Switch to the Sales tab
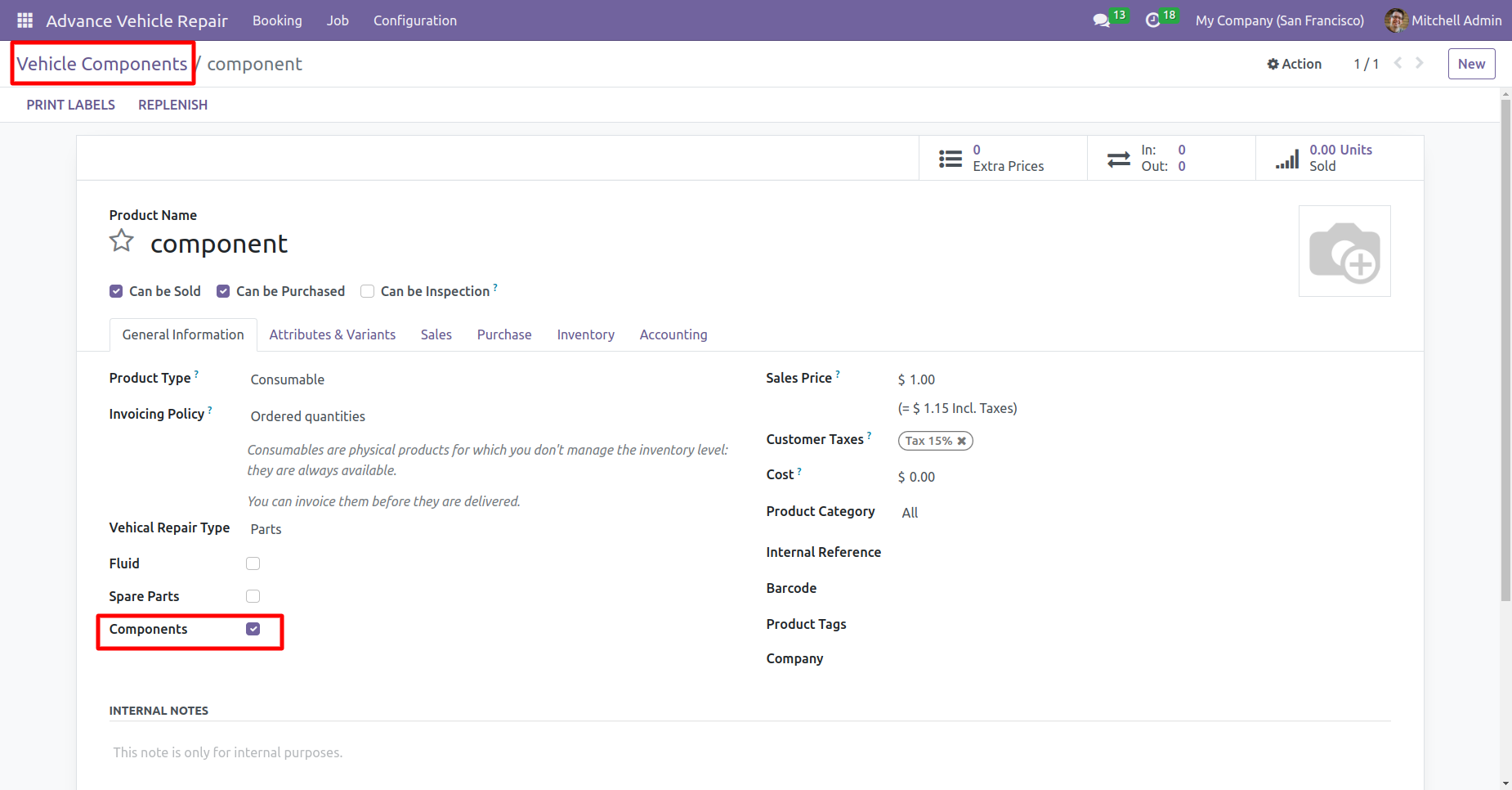The width and height of the screenshot is (1512, 790). point(436,334)
